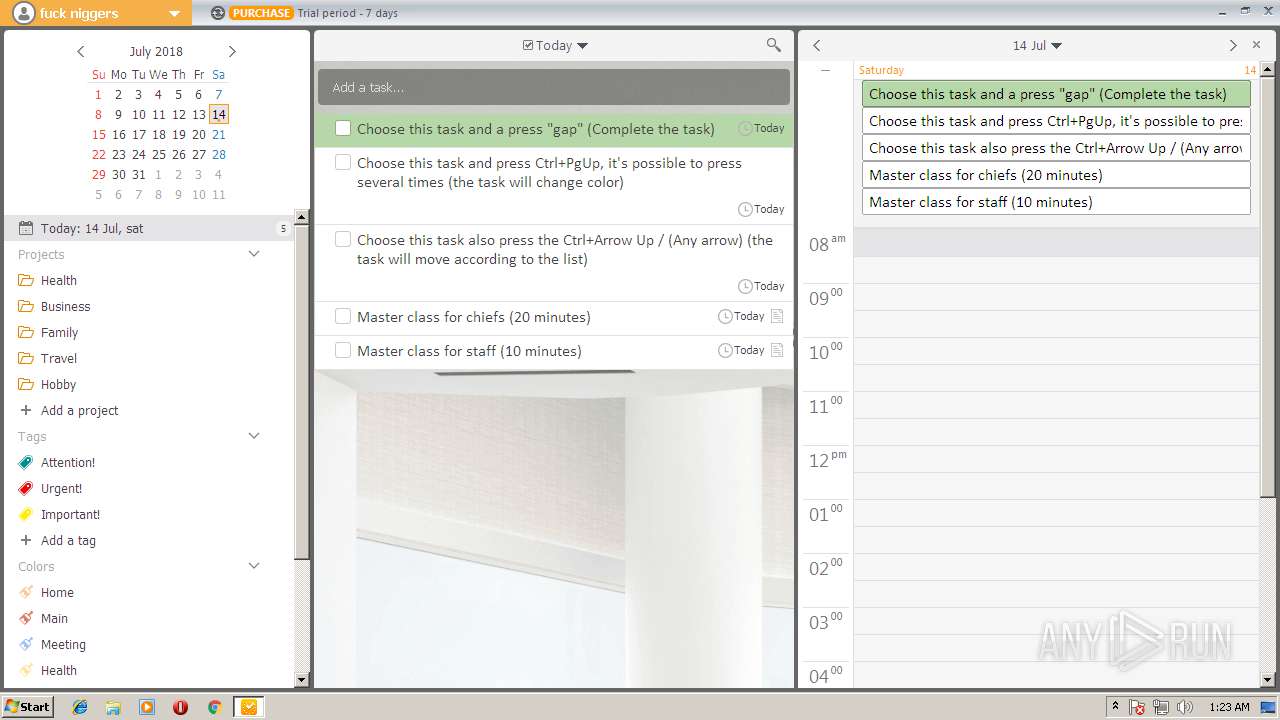1280x720 pixels.
Task: Open note icon on 'Master class for staff'
Action: (777, 350)
